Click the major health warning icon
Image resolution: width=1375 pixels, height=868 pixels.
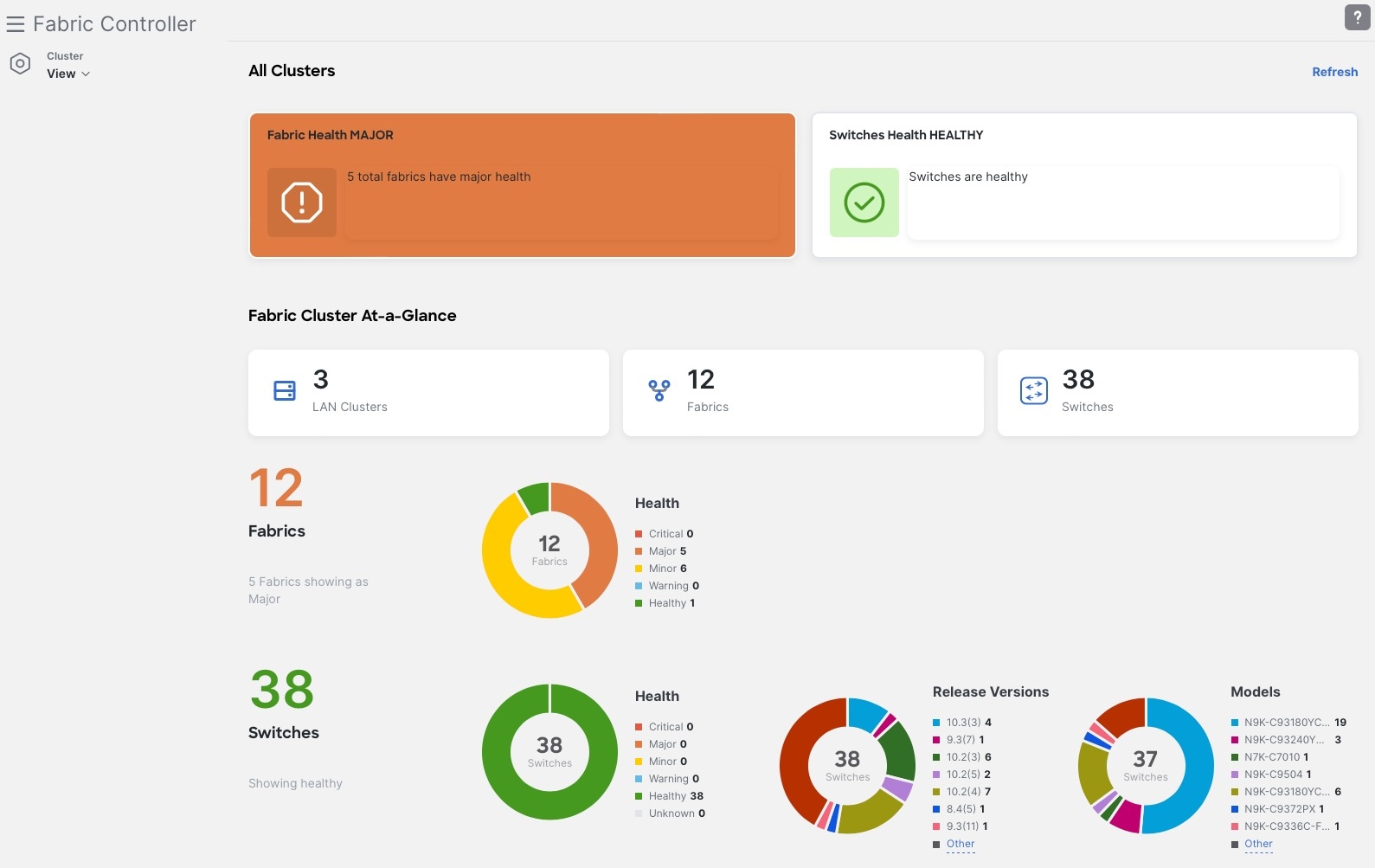[x=302, y=203]
